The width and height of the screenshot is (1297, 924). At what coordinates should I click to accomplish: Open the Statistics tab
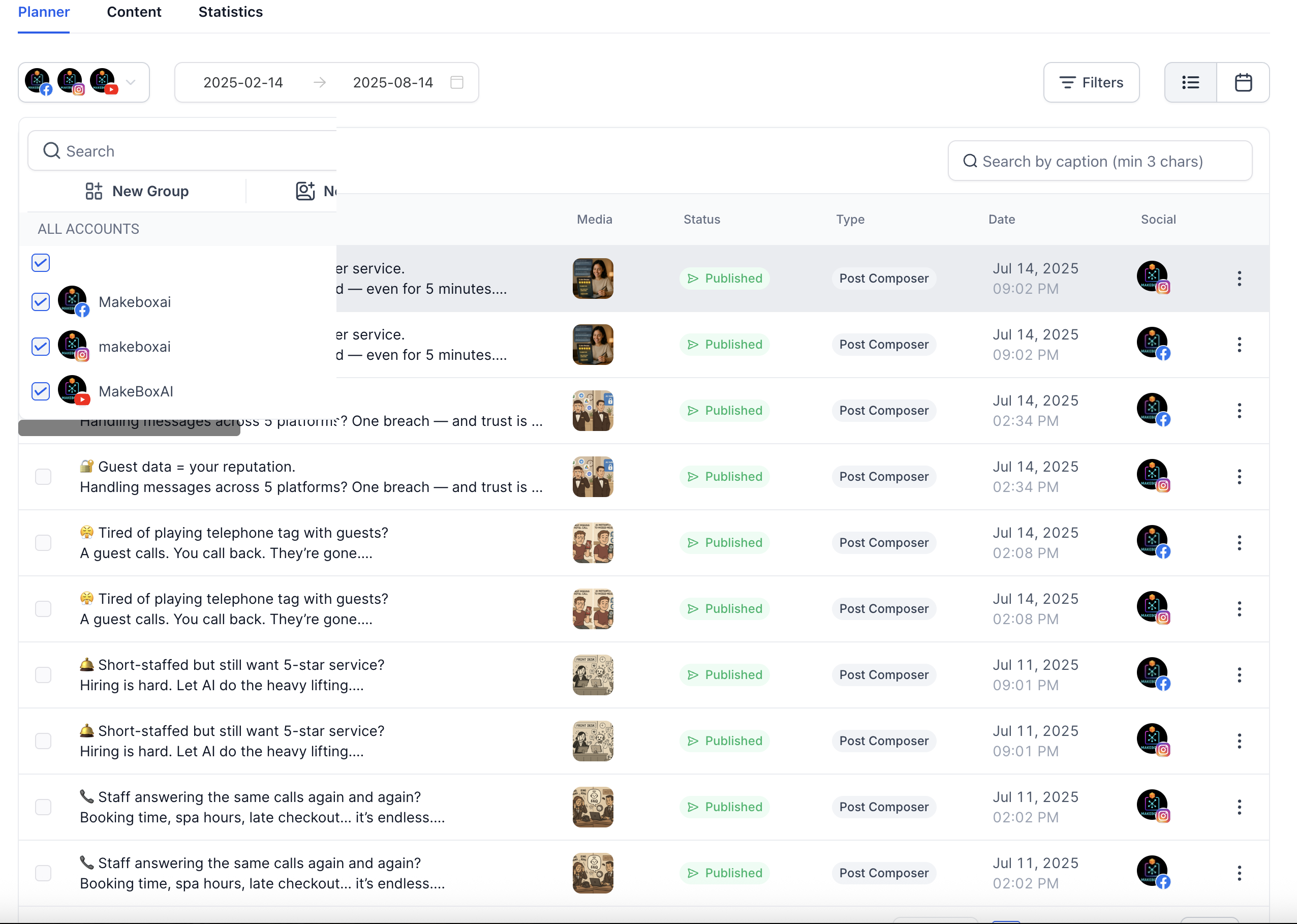230,12
